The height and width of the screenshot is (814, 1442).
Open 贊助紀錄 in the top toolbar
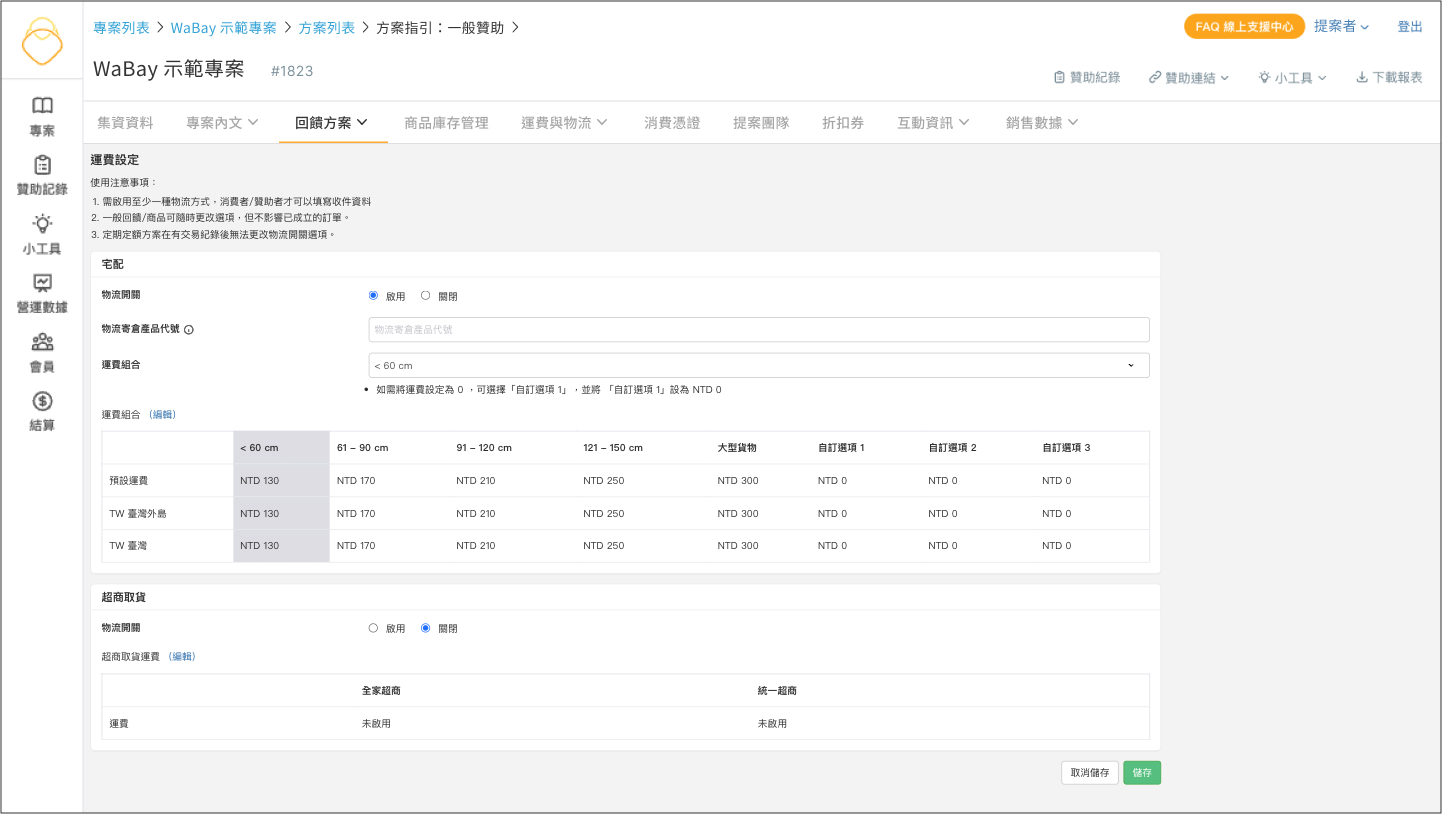point(1087,77)
